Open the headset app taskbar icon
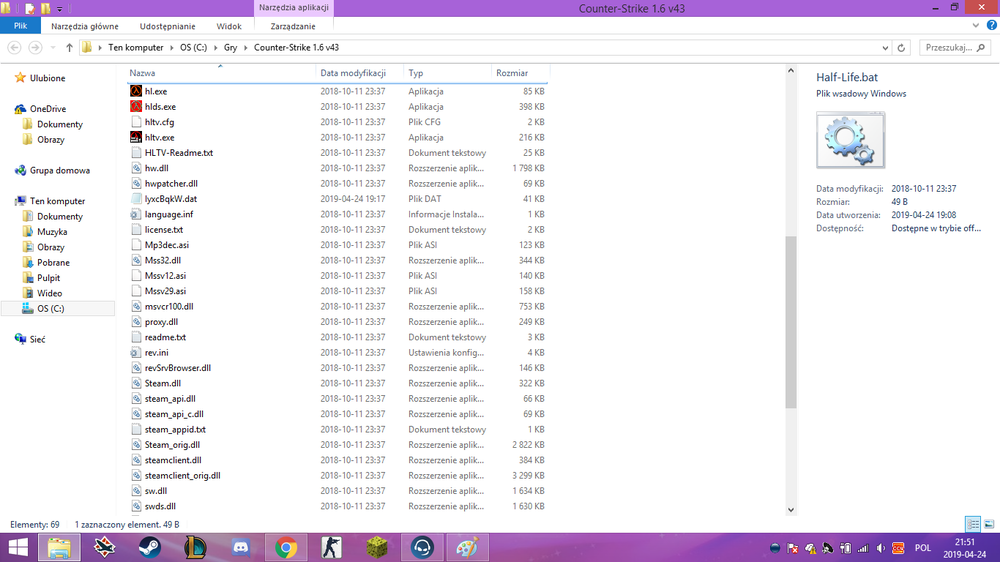 [x=422, y=547]
